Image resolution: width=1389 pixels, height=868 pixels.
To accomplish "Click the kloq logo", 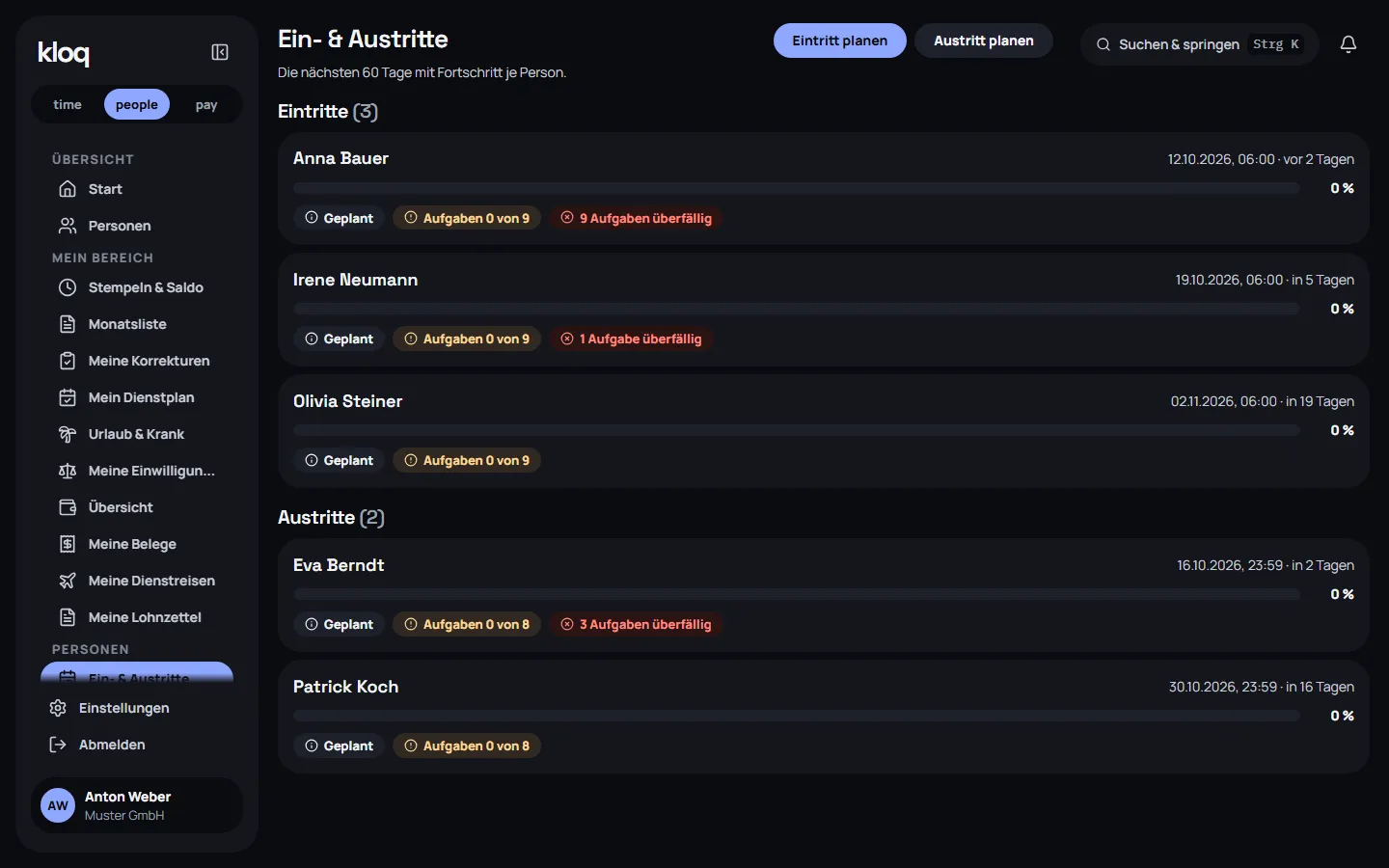I will (64, 52).
